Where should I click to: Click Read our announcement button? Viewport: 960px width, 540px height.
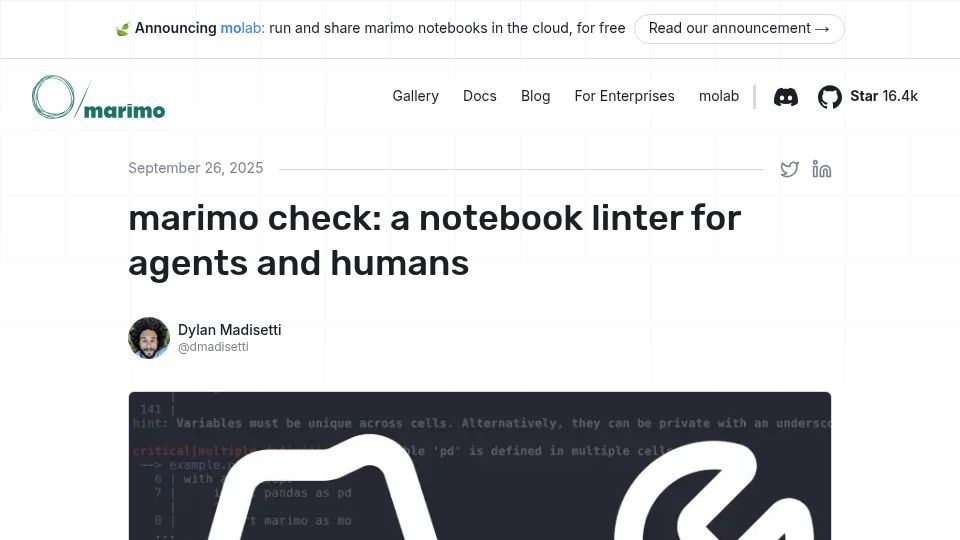pyautogui.click(x=739, y=29)
